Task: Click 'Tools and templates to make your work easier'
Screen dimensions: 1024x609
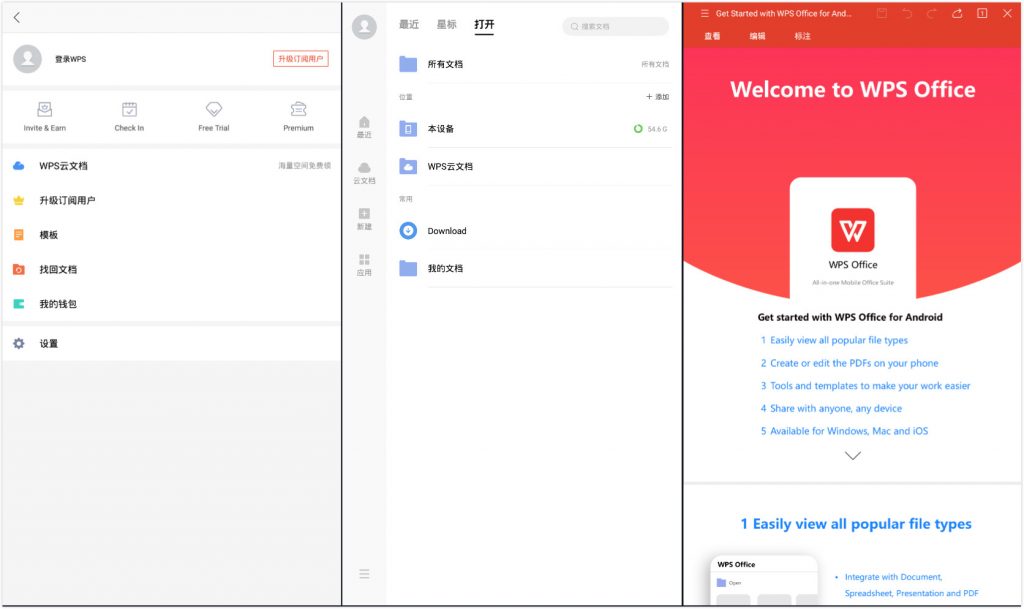Action: [870, 386]
